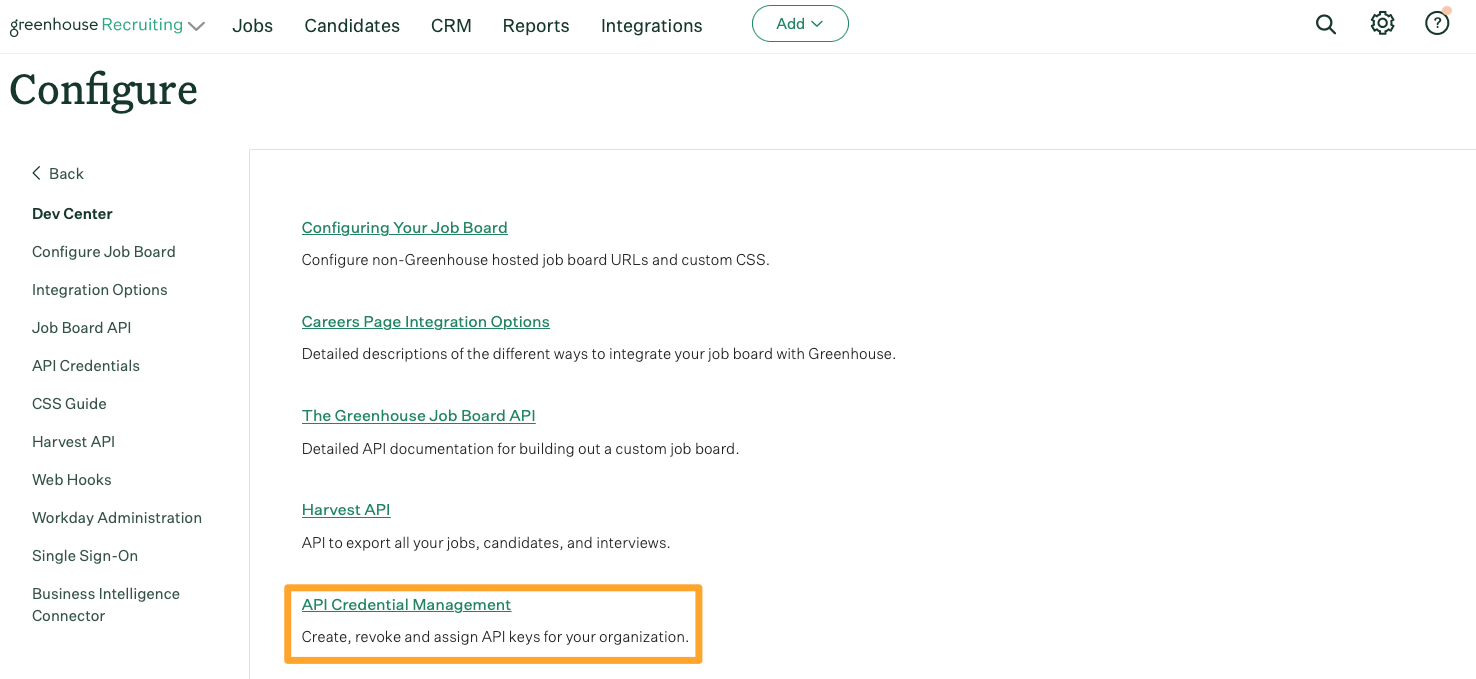Open the settings gear icon
This screenshot has width=1476, height=679.
(1382, 24)
